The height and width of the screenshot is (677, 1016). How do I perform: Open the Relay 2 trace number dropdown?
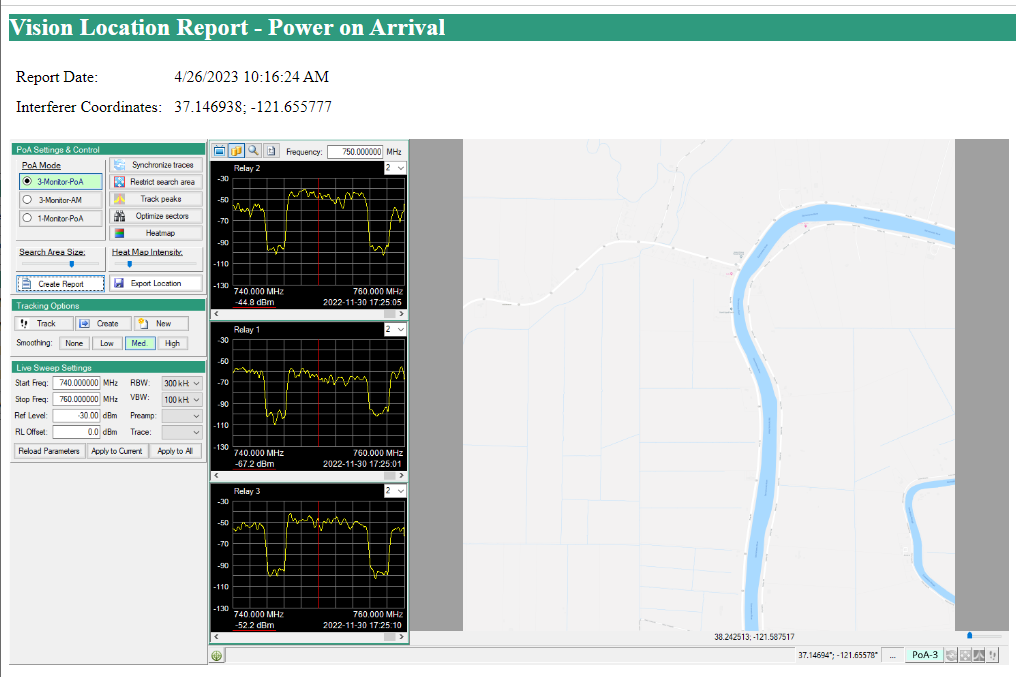(395, 168)
